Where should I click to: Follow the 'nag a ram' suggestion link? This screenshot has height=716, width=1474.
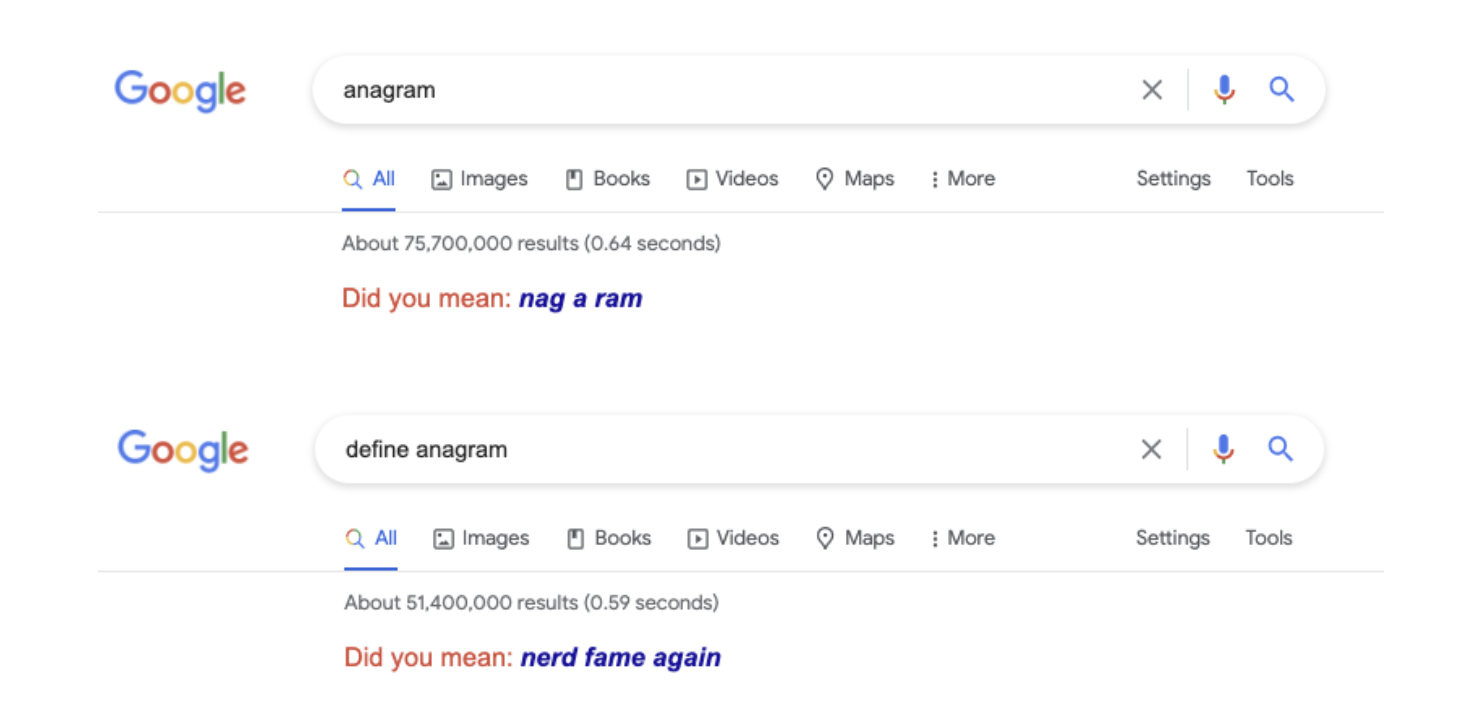580,299
